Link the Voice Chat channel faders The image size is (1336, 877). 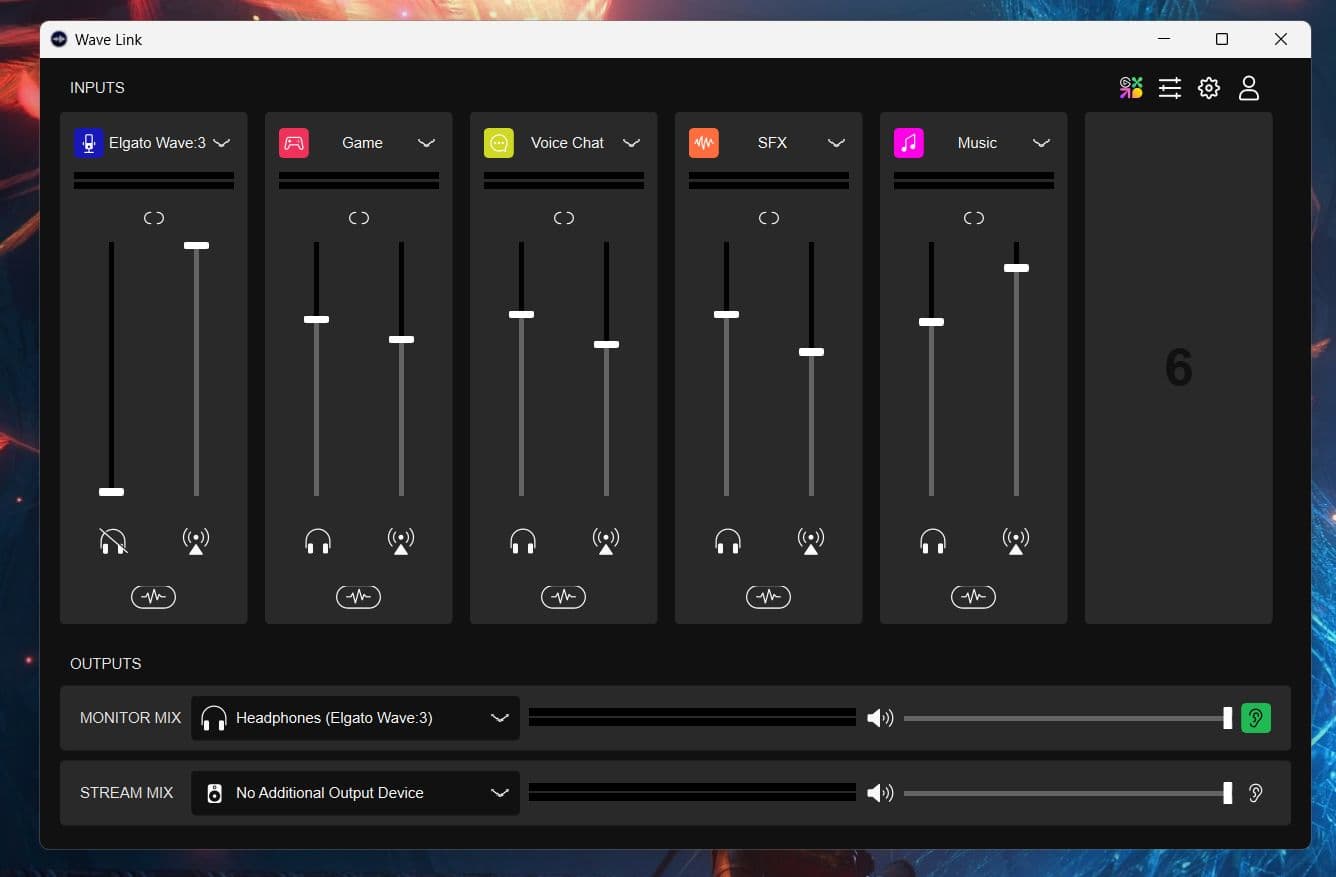pyautogui.click(x=564, y=218)
